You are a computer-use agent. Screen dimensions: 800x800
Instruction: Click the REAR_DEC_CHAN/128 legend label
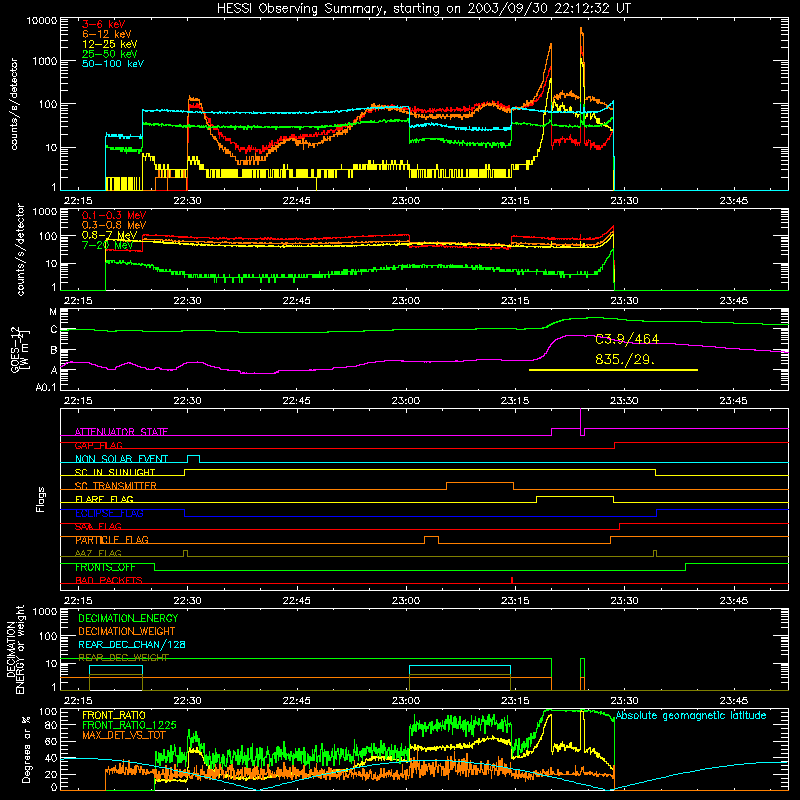pyautogui.click(x=132, y=645)
